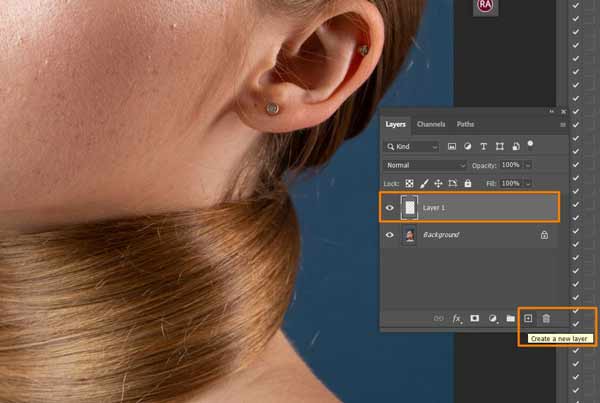
Task: Expand the Opacity slider arrow
Action: [x=528, y=165]
